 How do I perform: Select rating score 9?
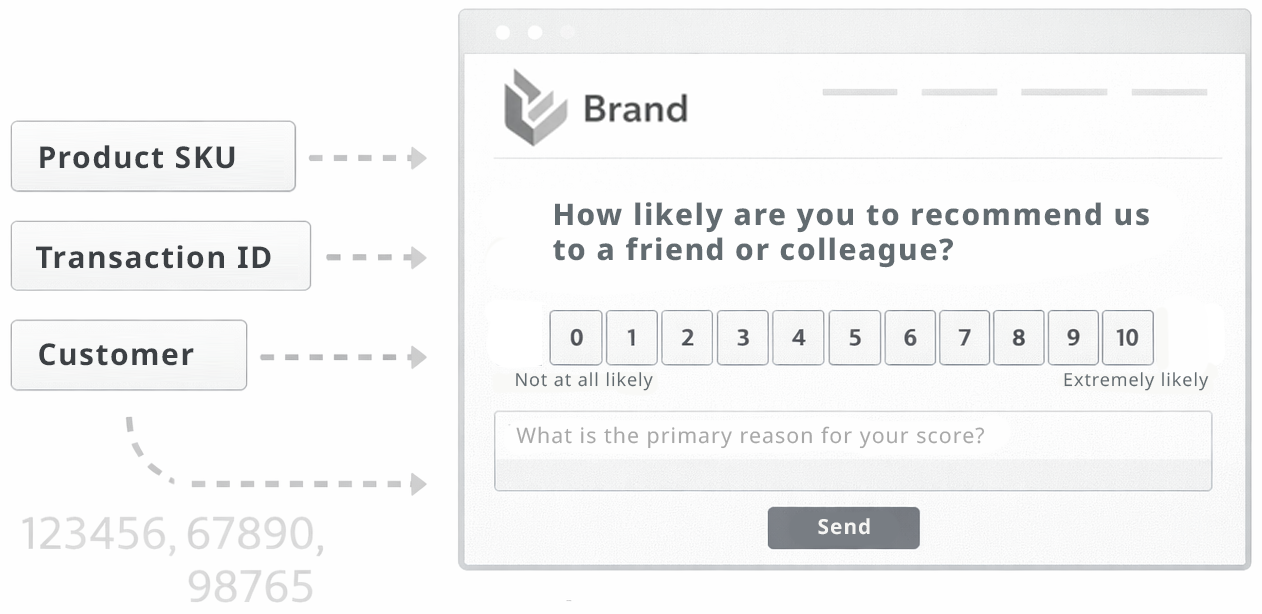click(1073, 338)
